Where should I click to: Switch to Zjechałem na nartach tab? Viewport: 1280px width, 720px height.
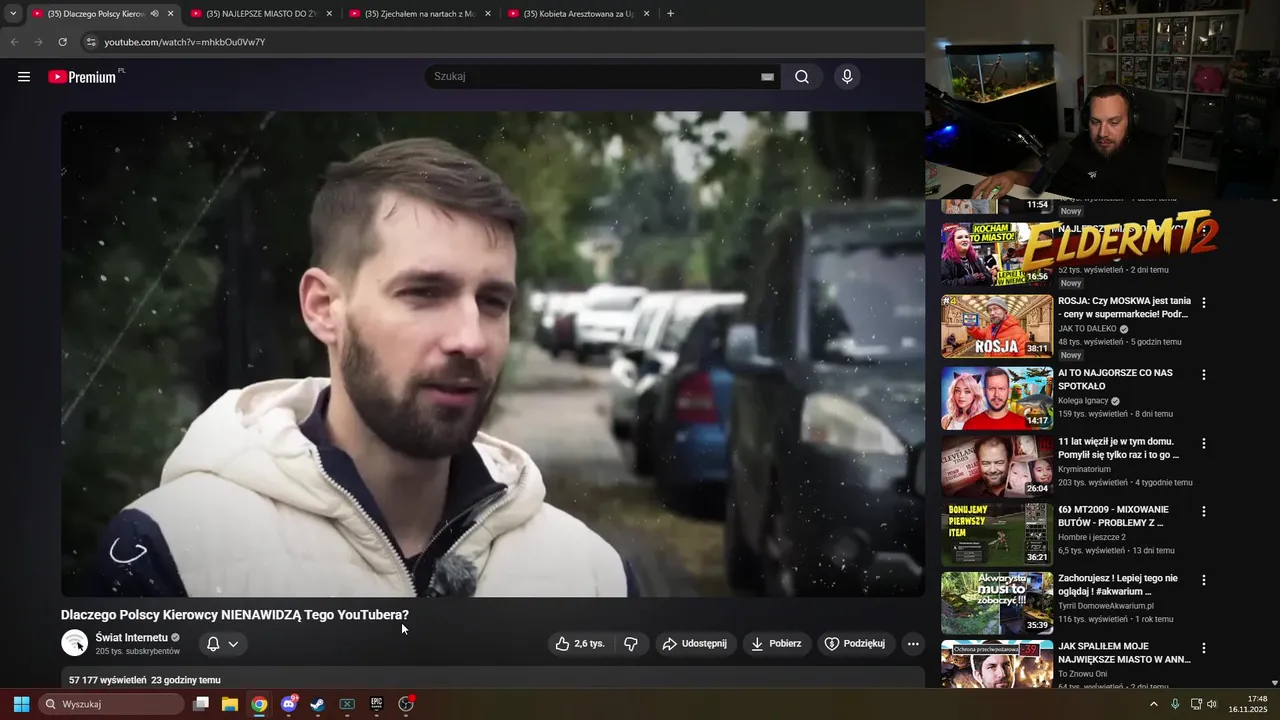(418, 14)
